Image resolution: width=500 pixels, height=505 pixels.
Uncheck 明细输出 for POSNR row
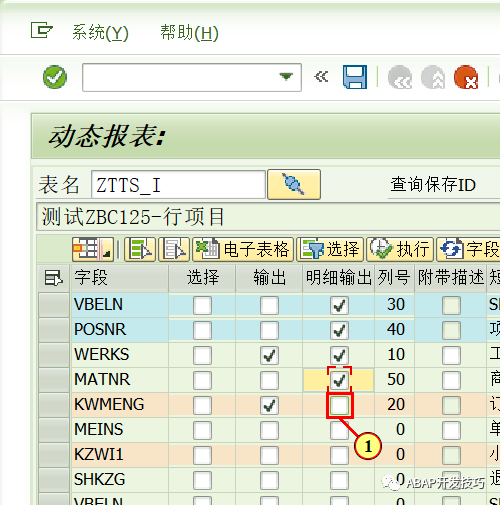click(x=339, y=330)
